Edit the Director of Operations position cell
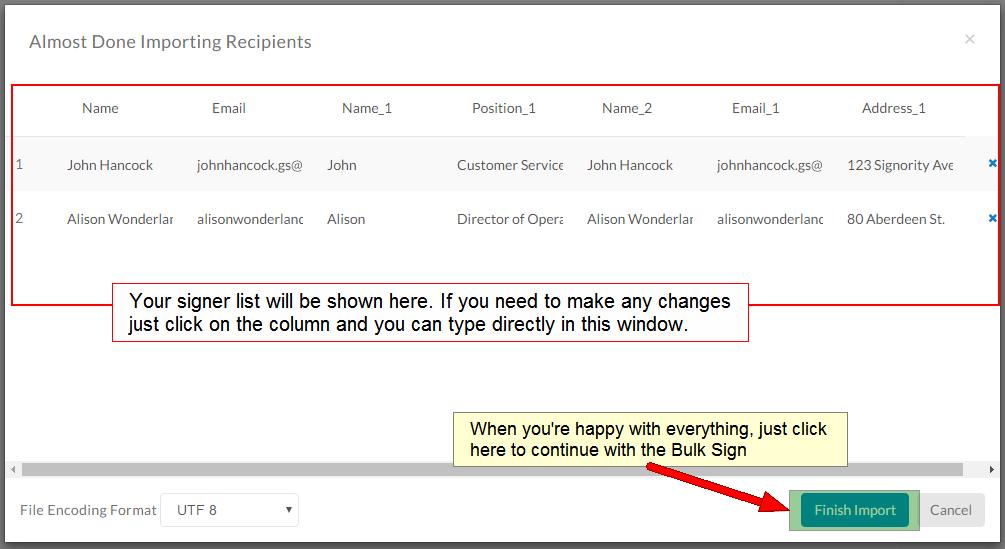Viewport: 1005px width, 549px height. click(x=510, y=219)
